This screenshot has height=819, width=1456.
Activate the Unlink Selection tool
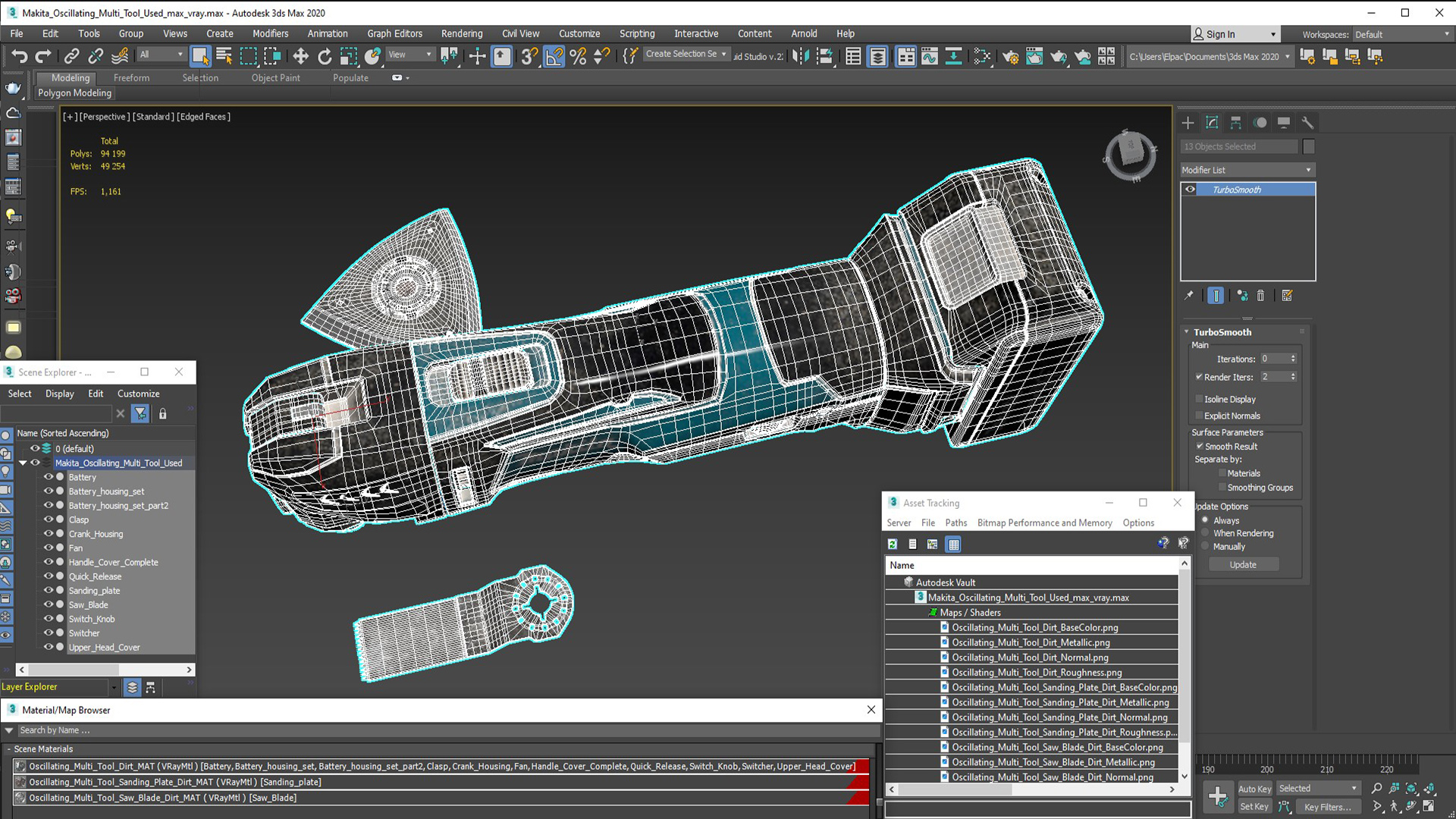[96, 56]
